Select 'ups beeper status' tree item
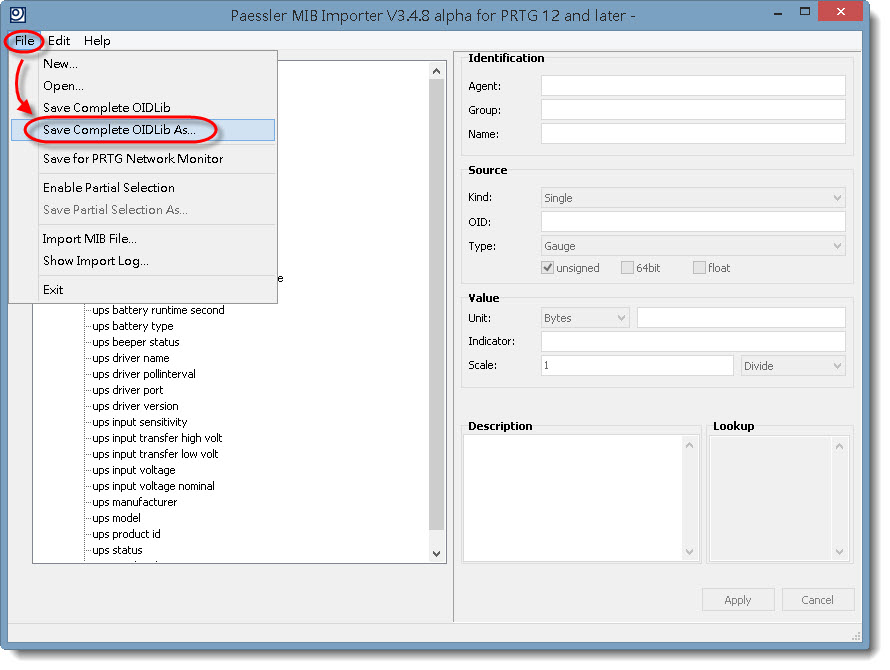Viewport: 890px width, 670px height. pyautogui.click(x=136, y=342)
